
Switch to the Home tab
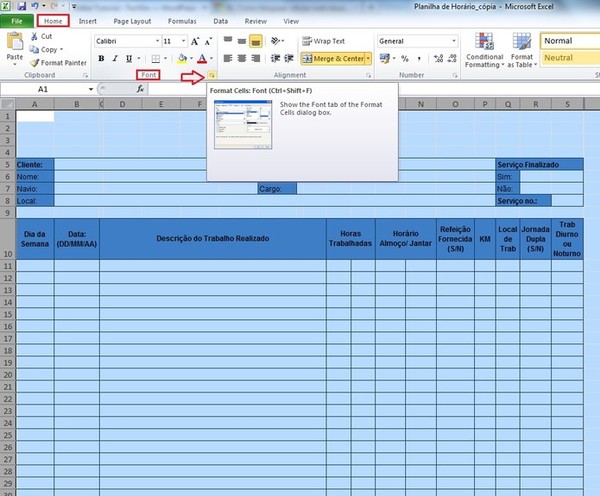[53, 21]
